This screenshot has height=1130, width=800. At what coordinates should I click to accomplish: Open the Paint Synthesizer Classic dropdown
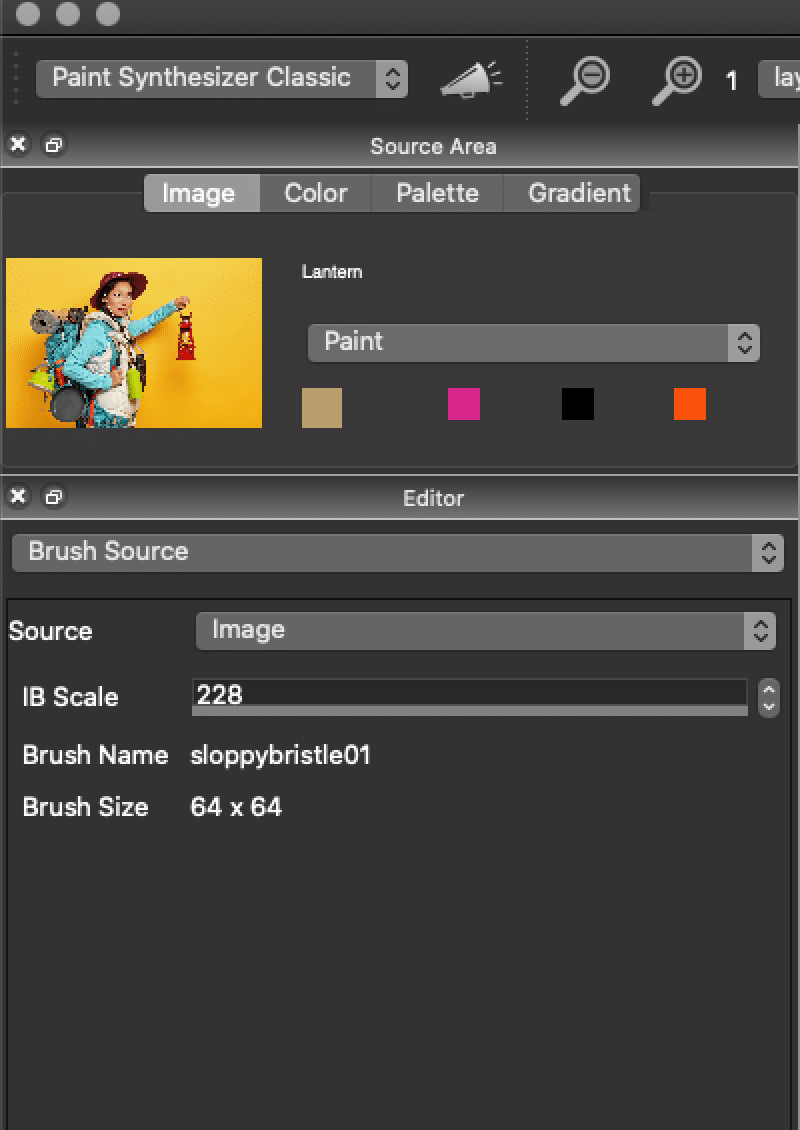coord(222,79)
